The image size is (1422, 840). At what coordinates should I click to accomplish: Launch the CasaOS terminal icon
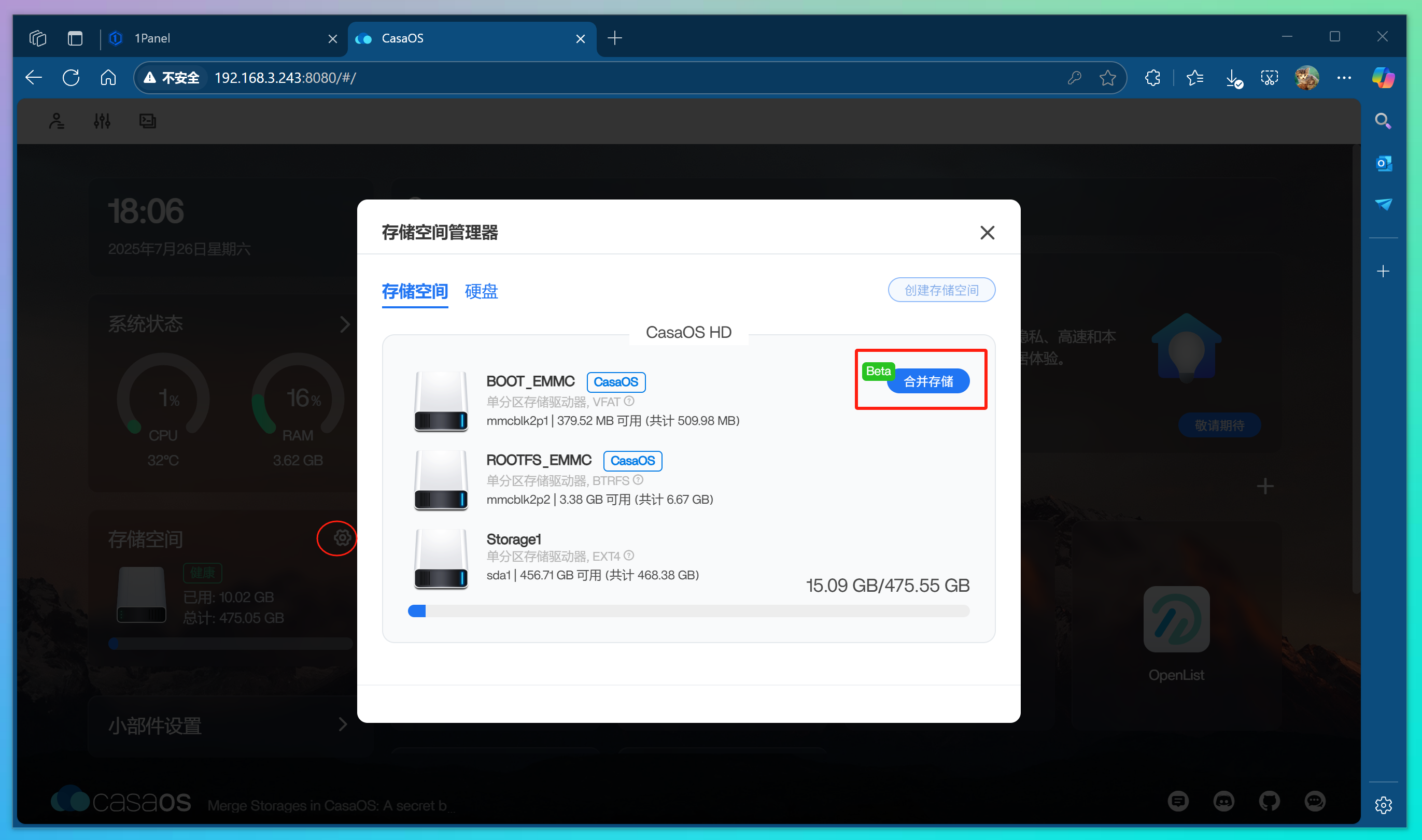point(147,120)
